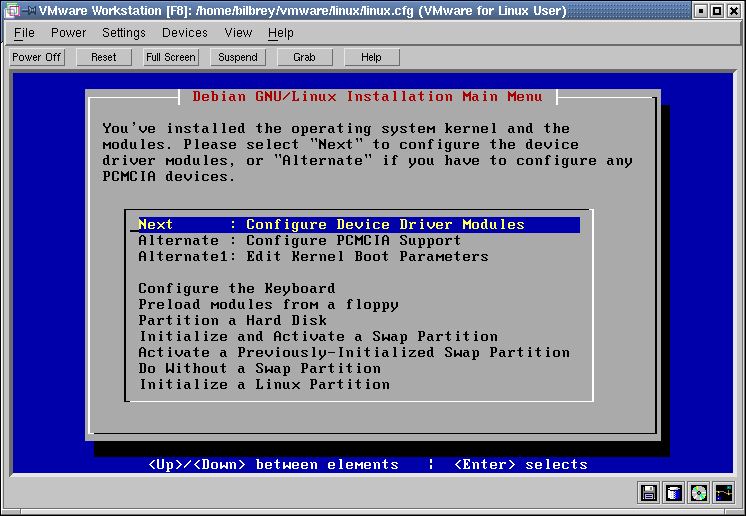
Task: Open the Devices menu
Action: [x=185, y=33]
